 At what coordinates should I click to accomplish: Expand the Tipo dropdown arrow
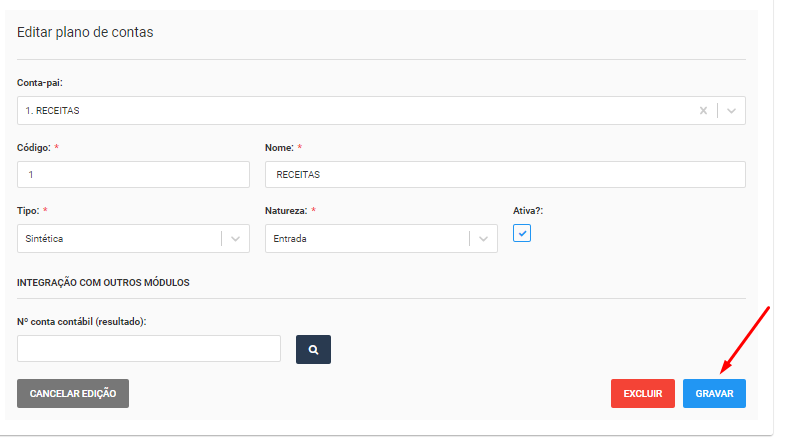[235, 239]
